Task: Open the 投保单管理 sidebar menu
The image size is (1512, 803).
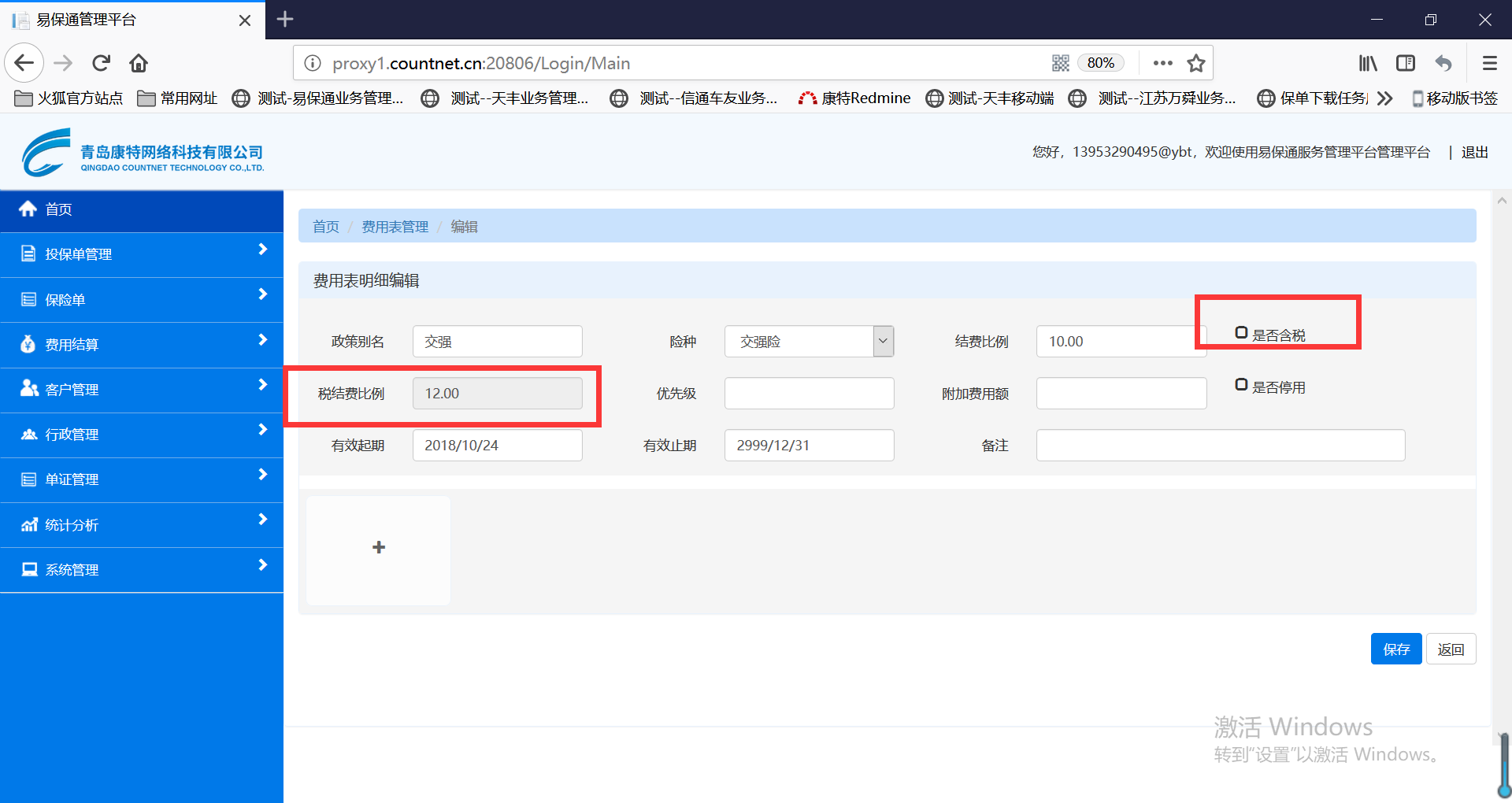Action: pos(142,254)
